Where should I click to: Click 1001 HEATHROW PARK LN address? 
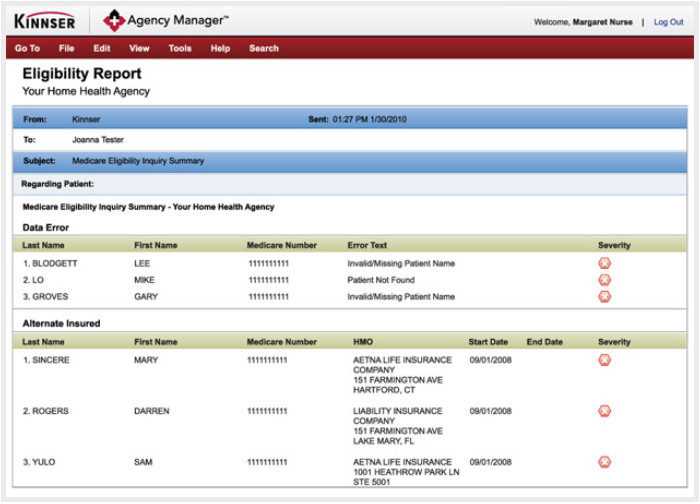pyautogui.click(x=406, y=472)
